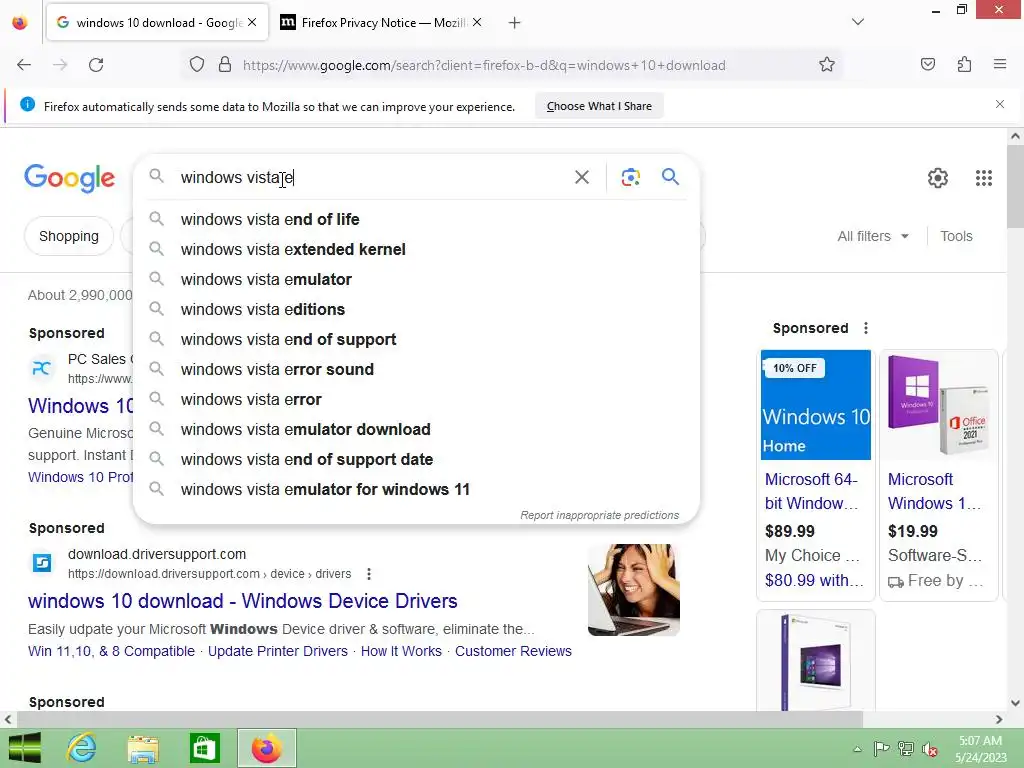Select the windows 10 download tab
1024x768 pixels.
pyautogui.click(x=157, y=22)
